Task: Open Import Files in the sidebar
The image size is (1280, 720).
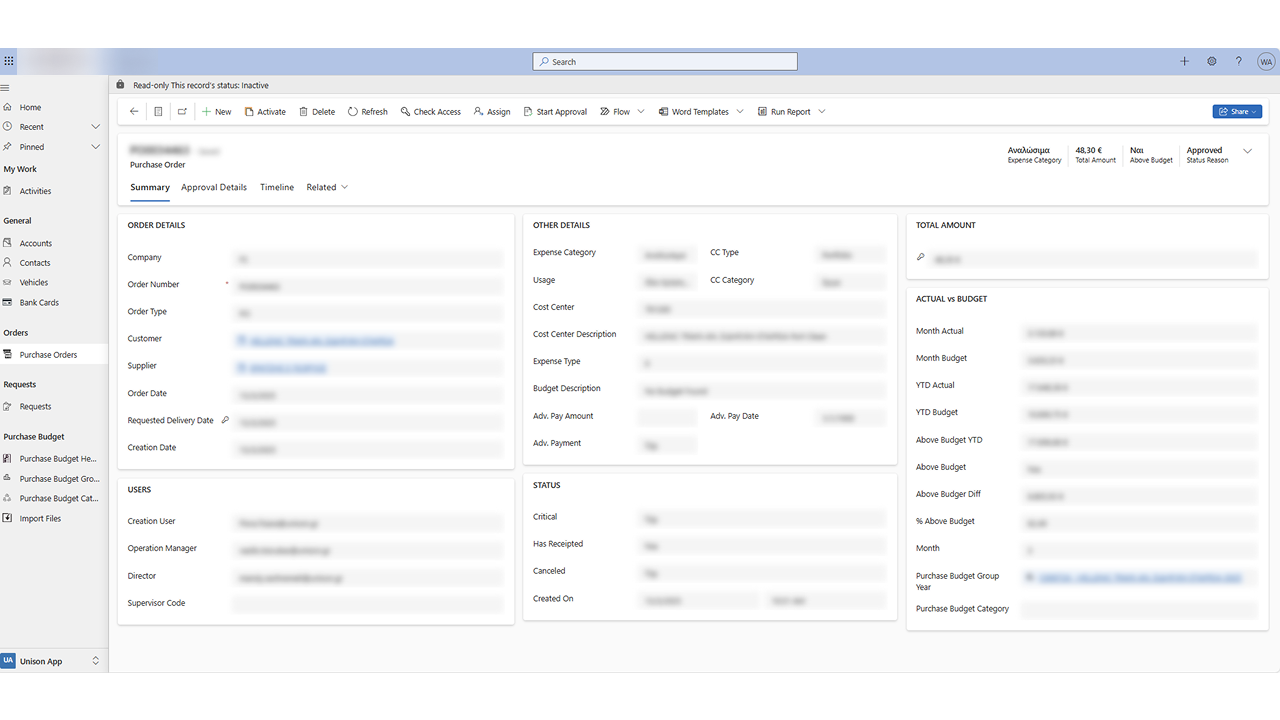Action: 40,518
